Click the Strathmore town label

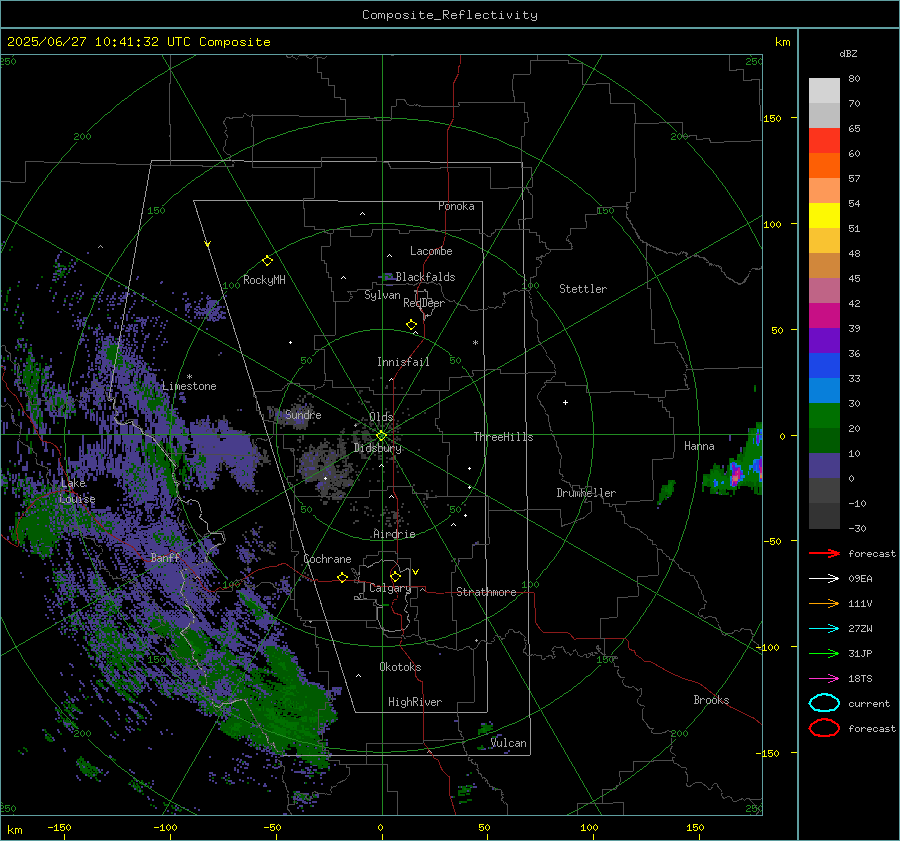pyautogui.click(x=486, y=592)
